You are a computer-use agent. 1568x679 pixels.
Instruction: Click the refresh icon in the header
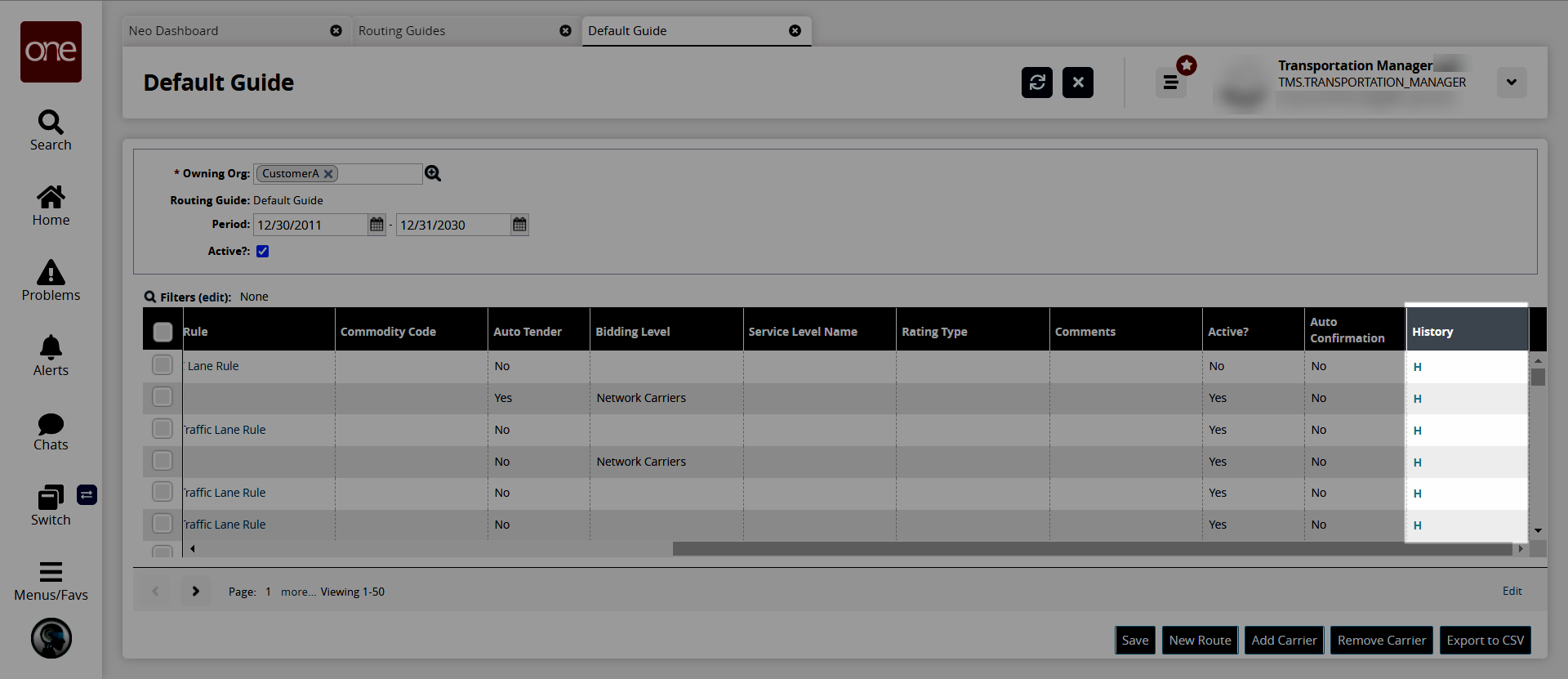click(x=1036, y=83)
